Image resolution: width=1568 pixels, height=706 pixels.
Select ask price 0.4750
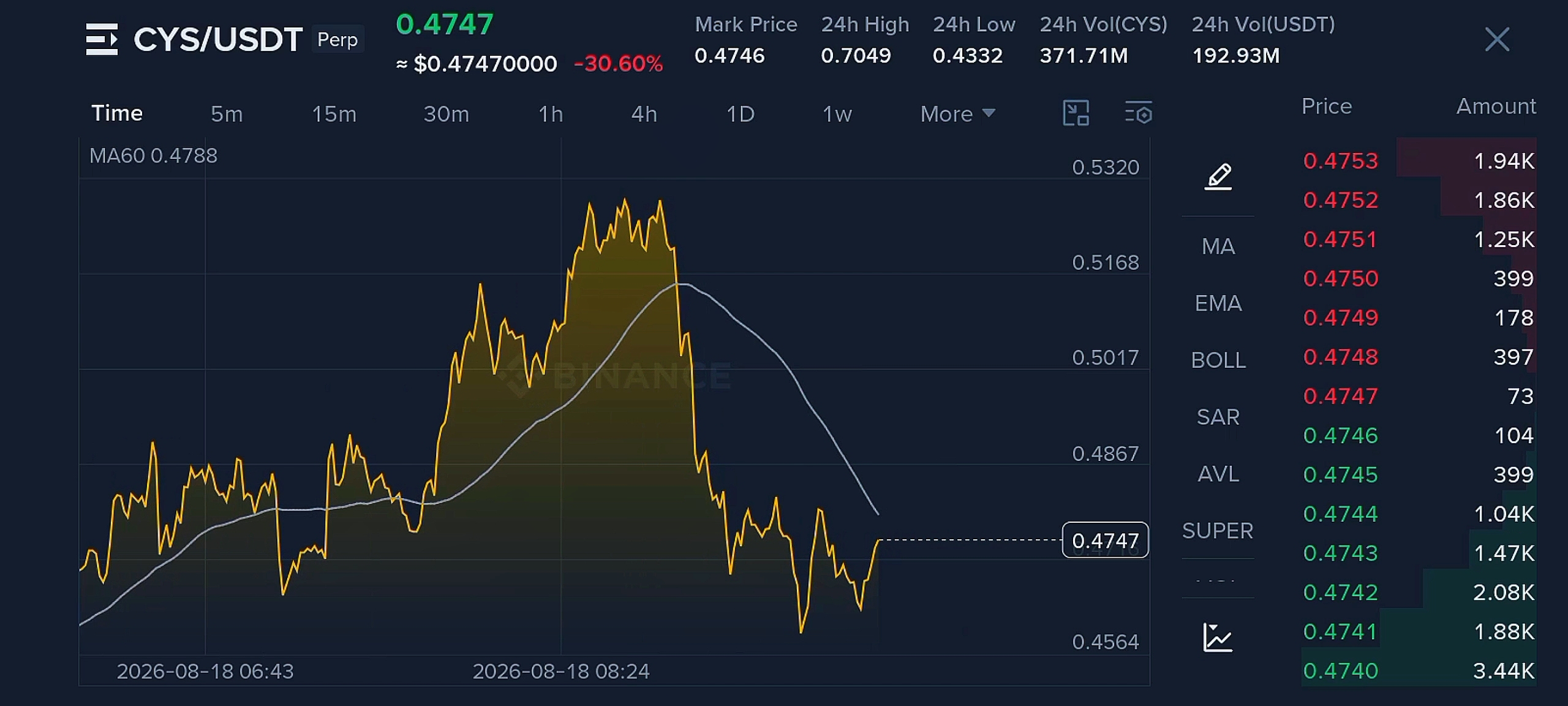point(1340,279)
